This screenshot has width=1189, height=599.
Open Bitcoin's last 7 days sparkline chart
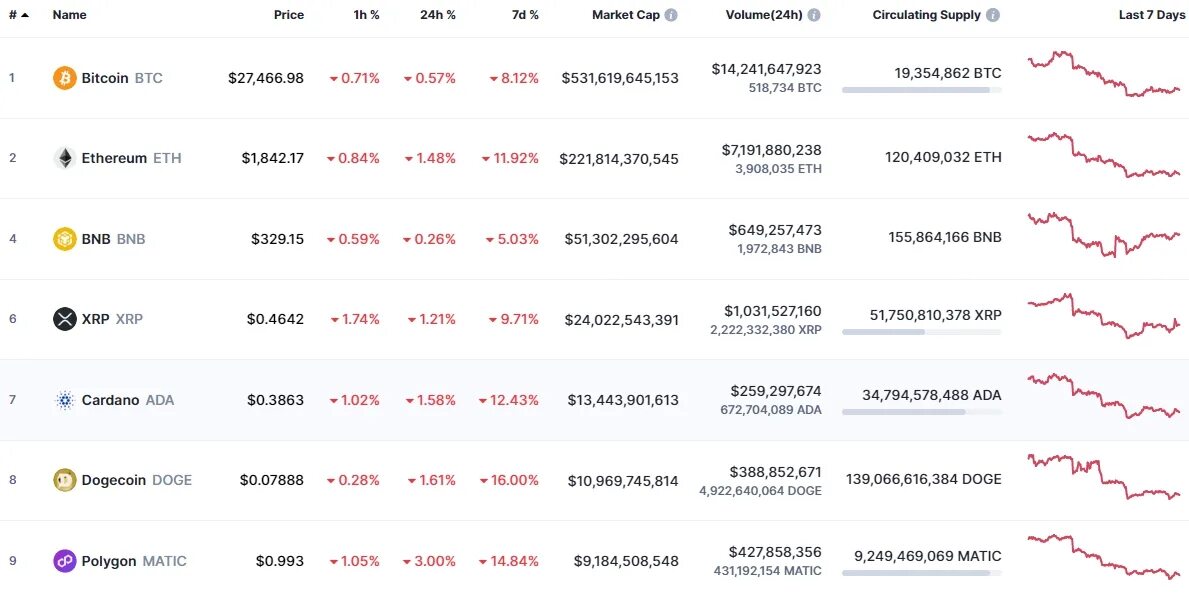point(1104,75)
